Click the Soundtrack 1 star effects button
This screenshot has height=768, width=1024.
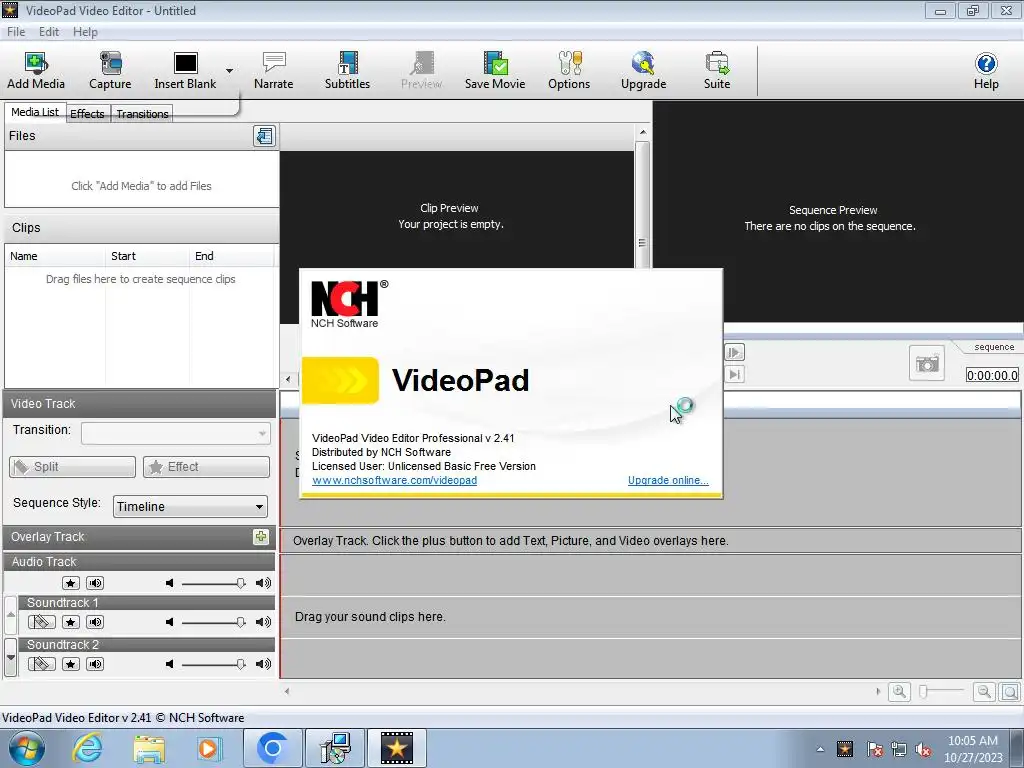point(71,622)
